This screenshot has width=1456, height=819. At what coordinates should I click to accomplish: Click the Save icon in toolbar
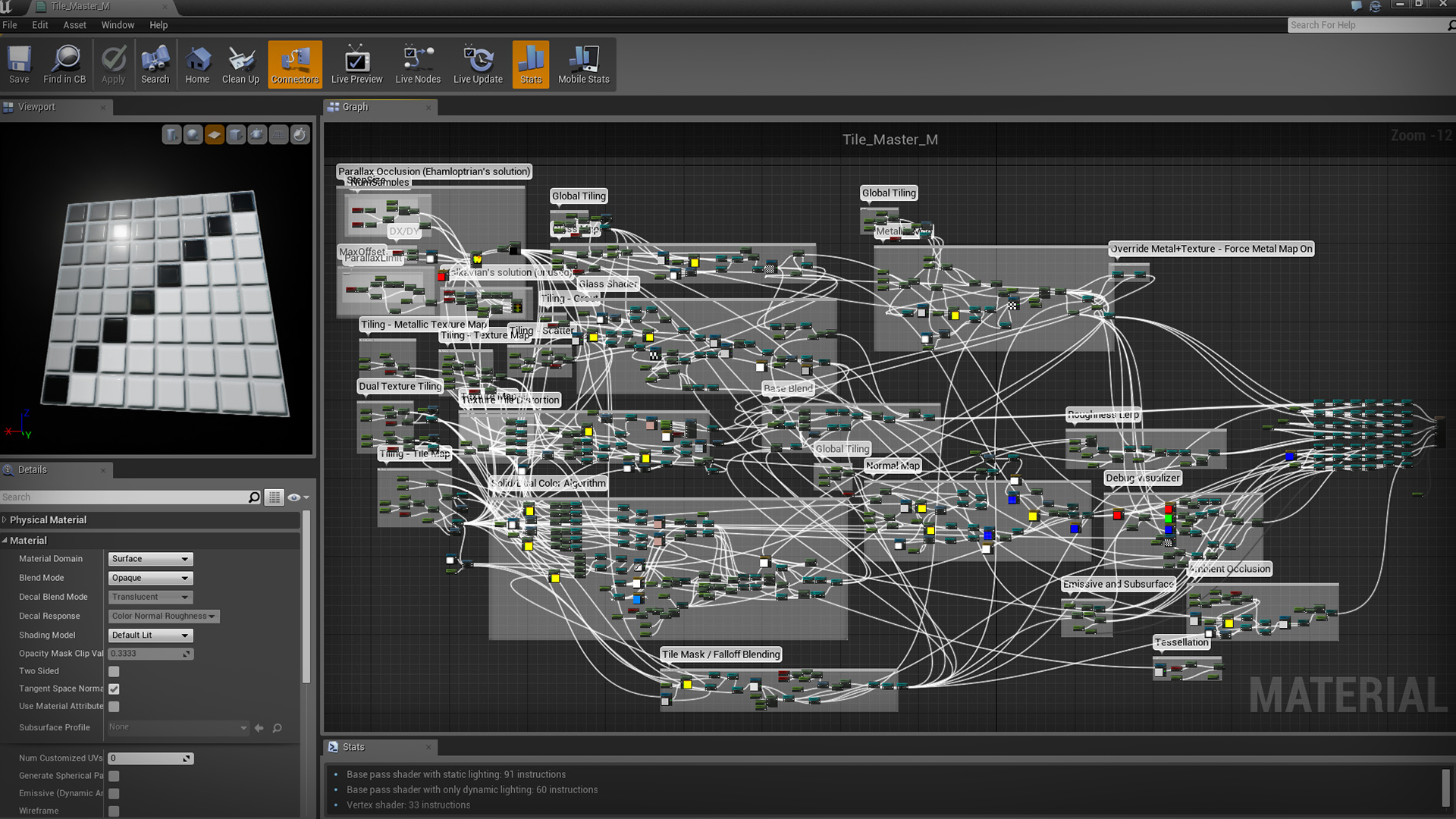[17, 63]
